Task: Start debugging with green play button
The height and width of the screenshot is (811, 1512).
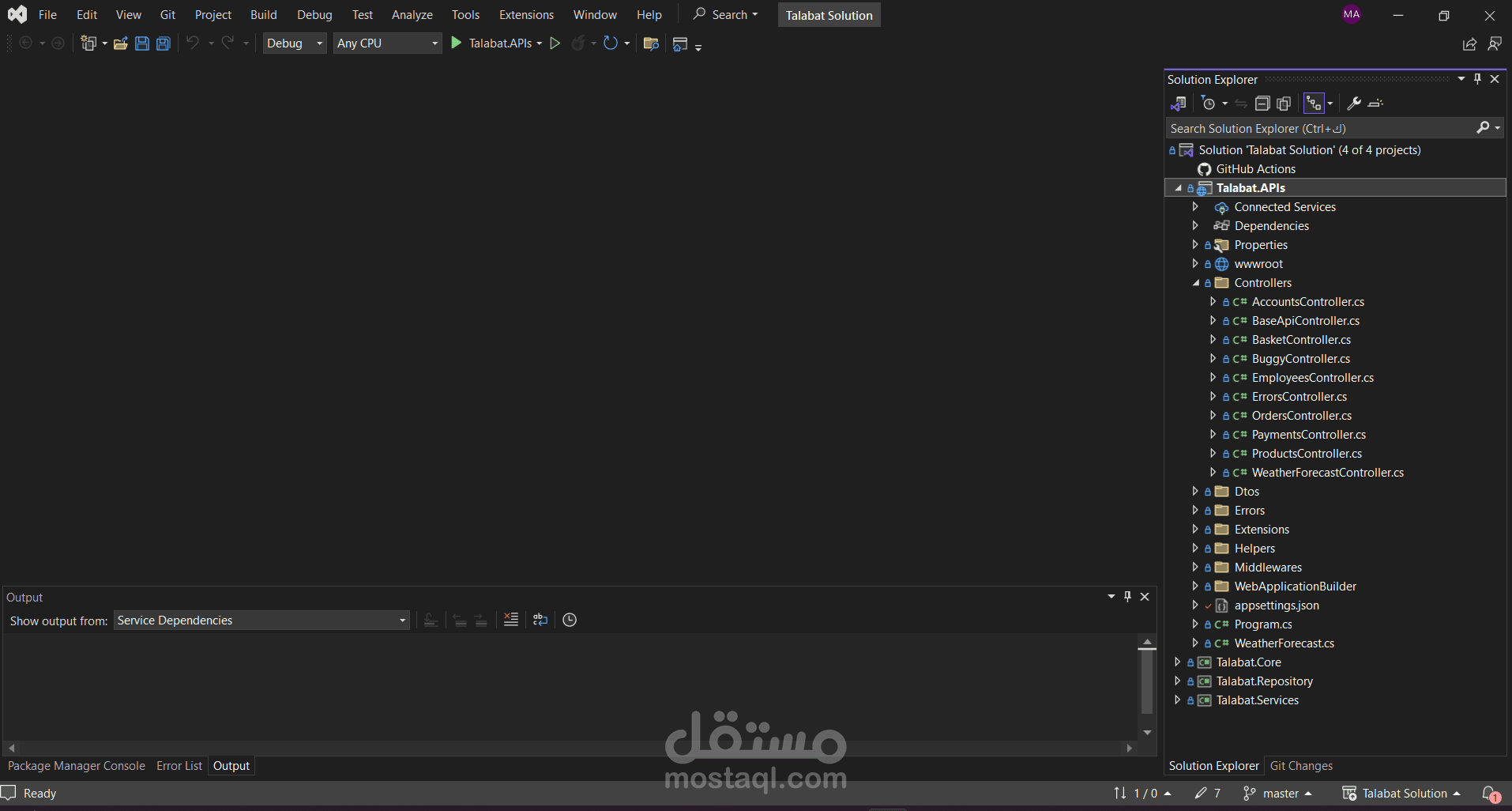Action: pos(456,43)
